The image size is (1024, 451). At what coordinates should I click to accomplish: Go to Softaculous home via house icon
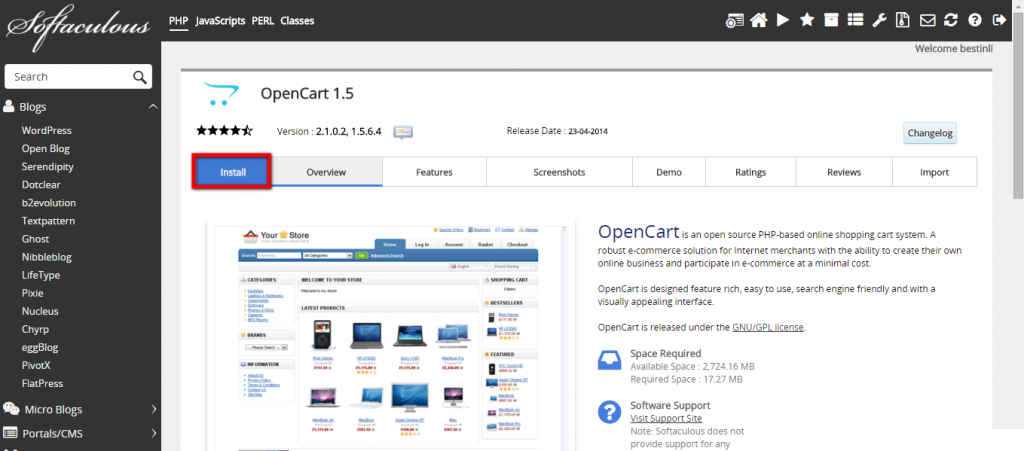click(x=758, y=20)
